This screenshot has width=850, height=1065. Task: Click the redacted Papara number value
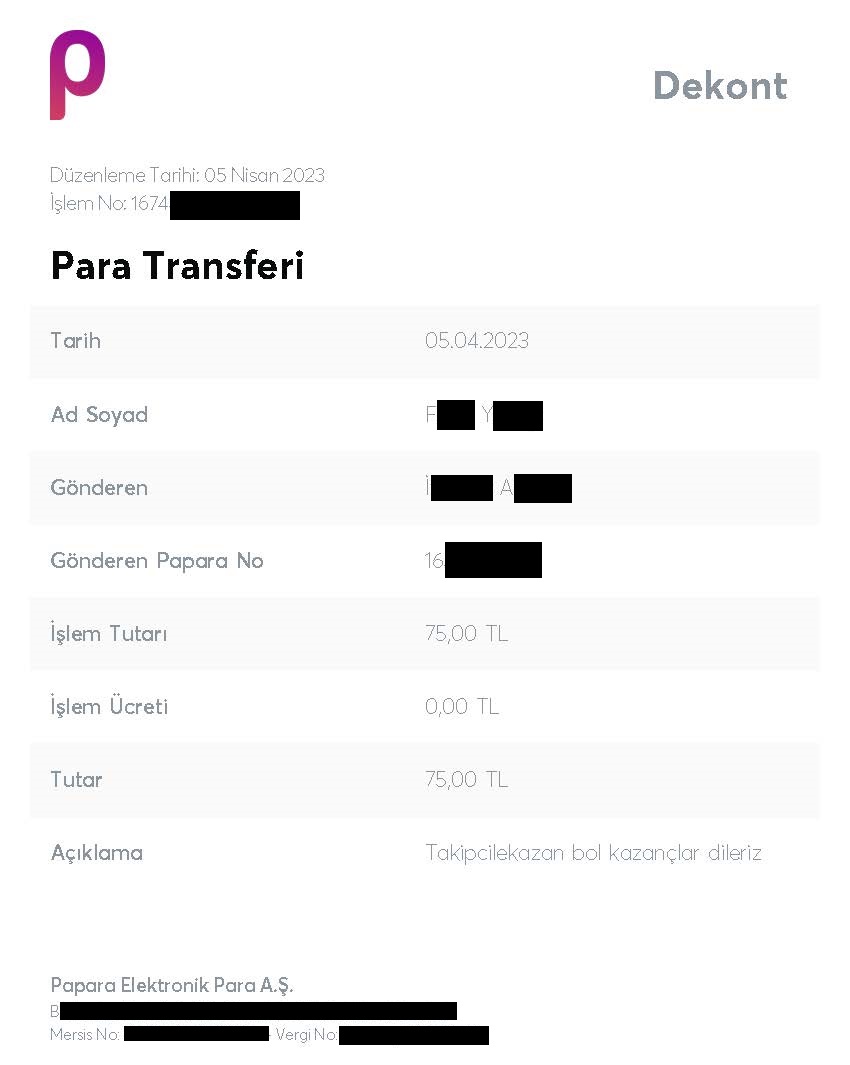click(x=483, y=560)
